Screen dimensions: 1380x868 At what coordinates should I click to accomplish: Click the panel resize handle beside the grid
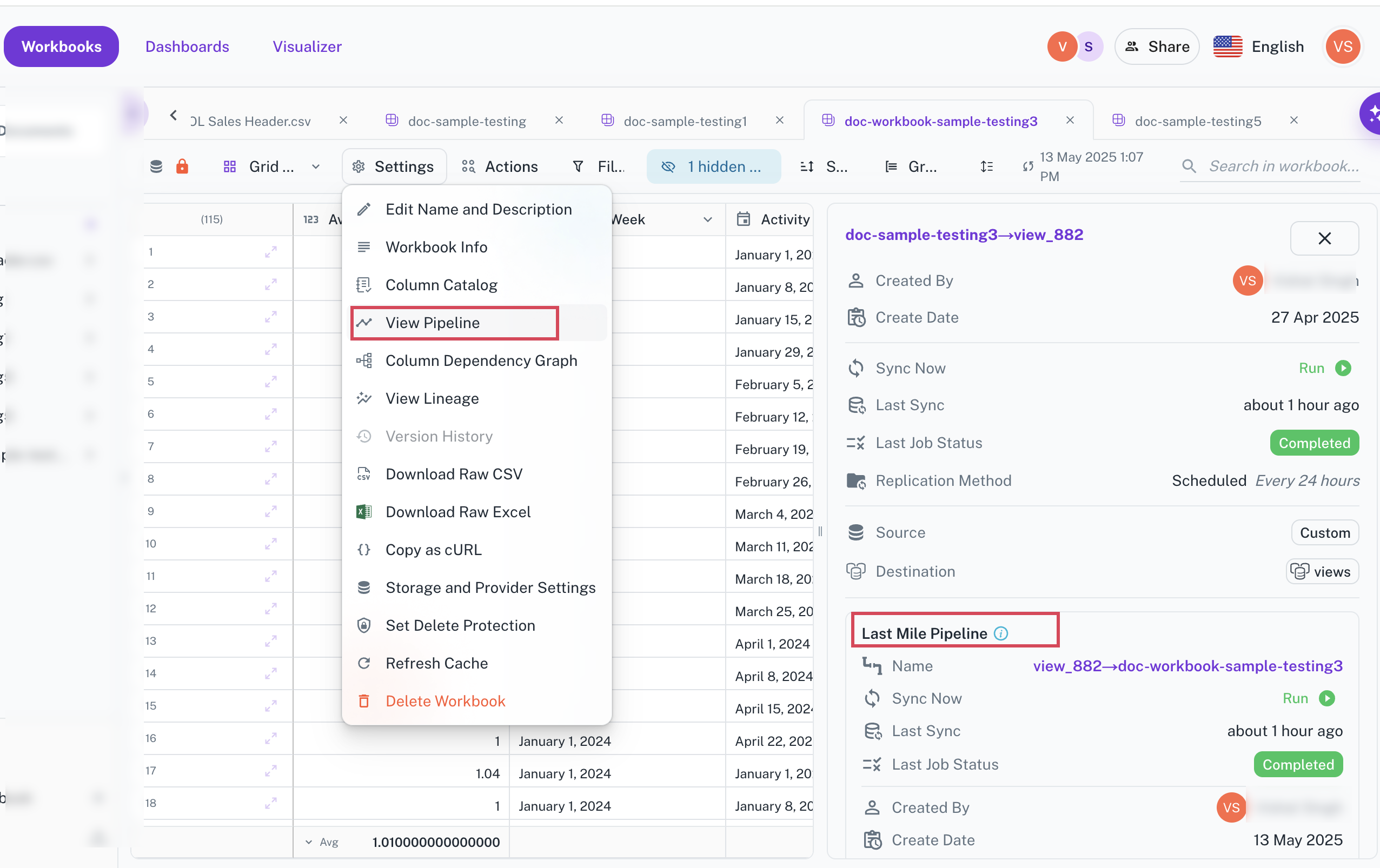tap(820, 531)
